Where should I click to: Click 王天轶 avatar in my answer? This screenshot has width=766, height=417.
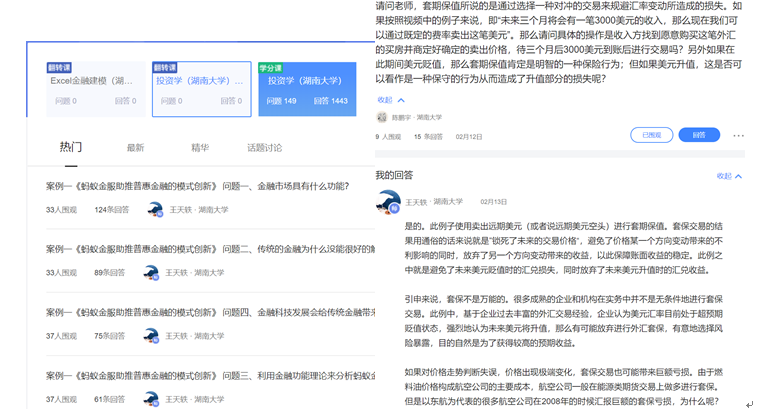pyautogui.click(x=387, y=202)
